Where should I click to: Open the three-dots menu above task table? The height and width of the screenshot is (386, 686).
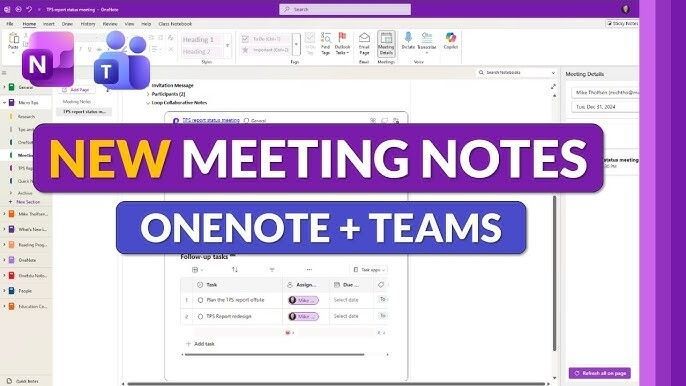[309, 270]
